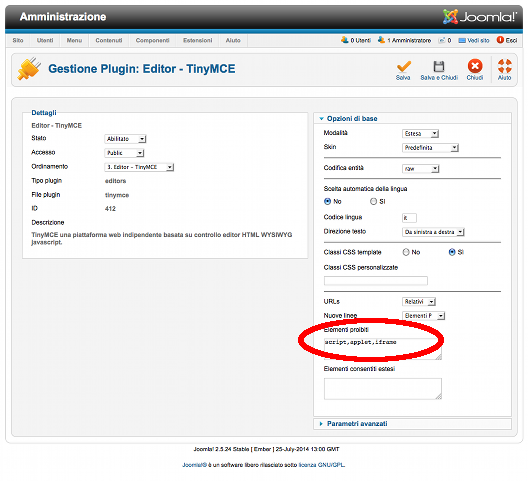Open the Direzione testo dropdown
Screen dimensions: 528x481
(x=433, y=232)
